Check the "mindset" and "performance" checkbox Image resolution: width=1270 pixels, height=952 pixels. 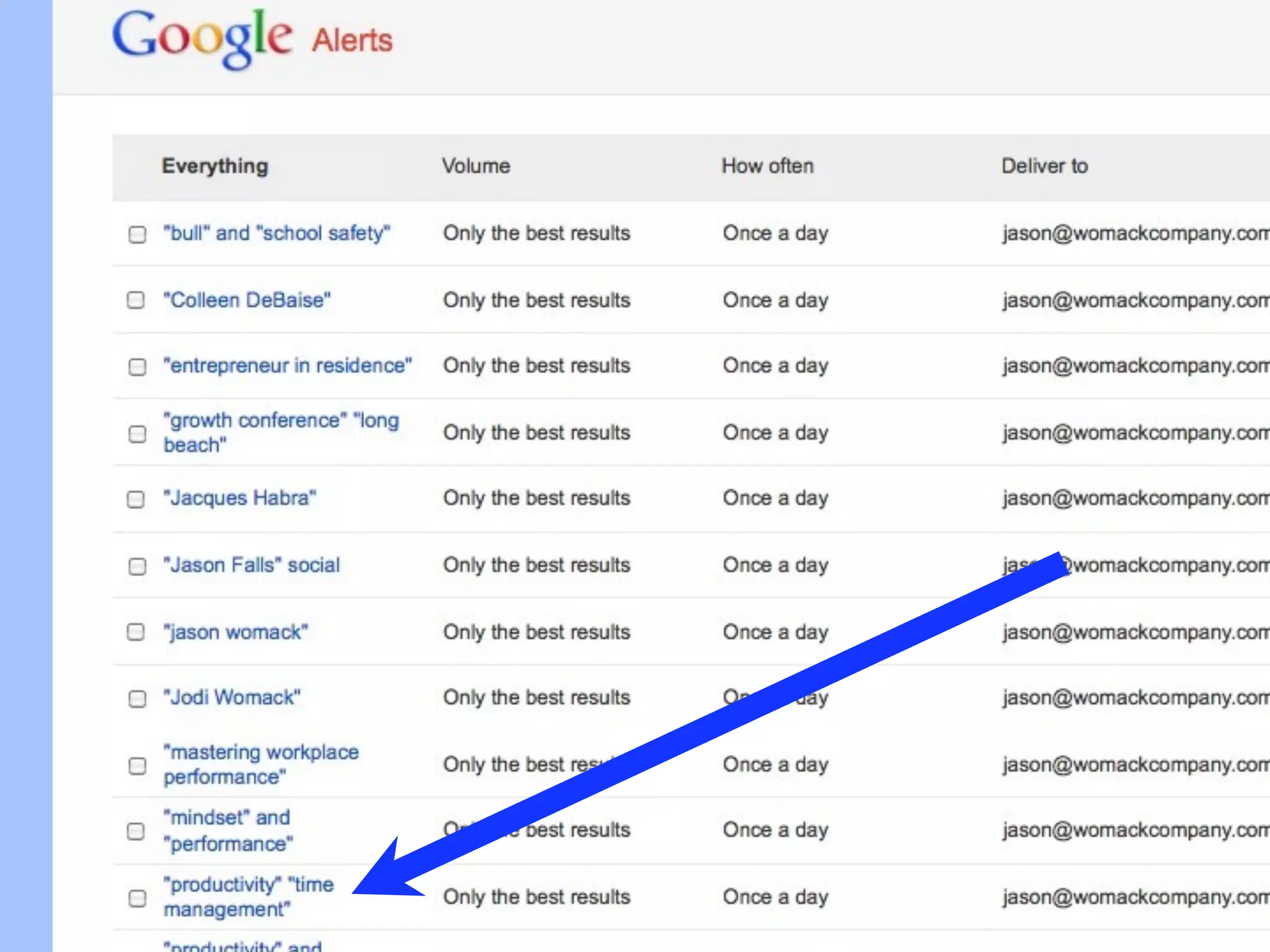(136, 831)
